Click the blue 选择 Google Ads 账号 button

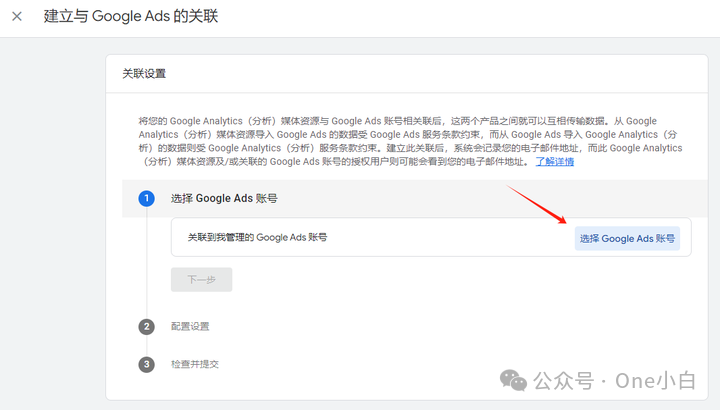pyautogui.click(x=627, y=238)
